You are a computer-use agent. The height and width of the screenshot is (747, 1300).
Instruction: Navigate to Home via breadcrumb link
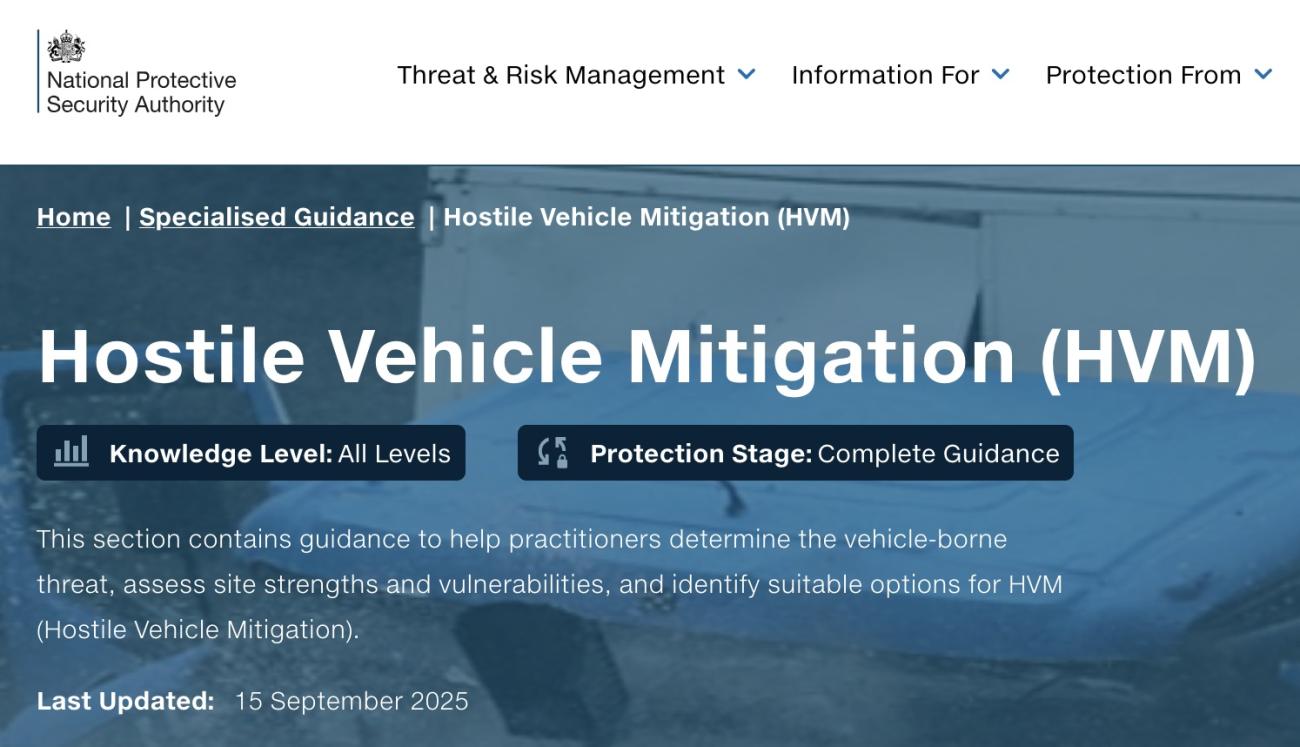pos(72,217)
